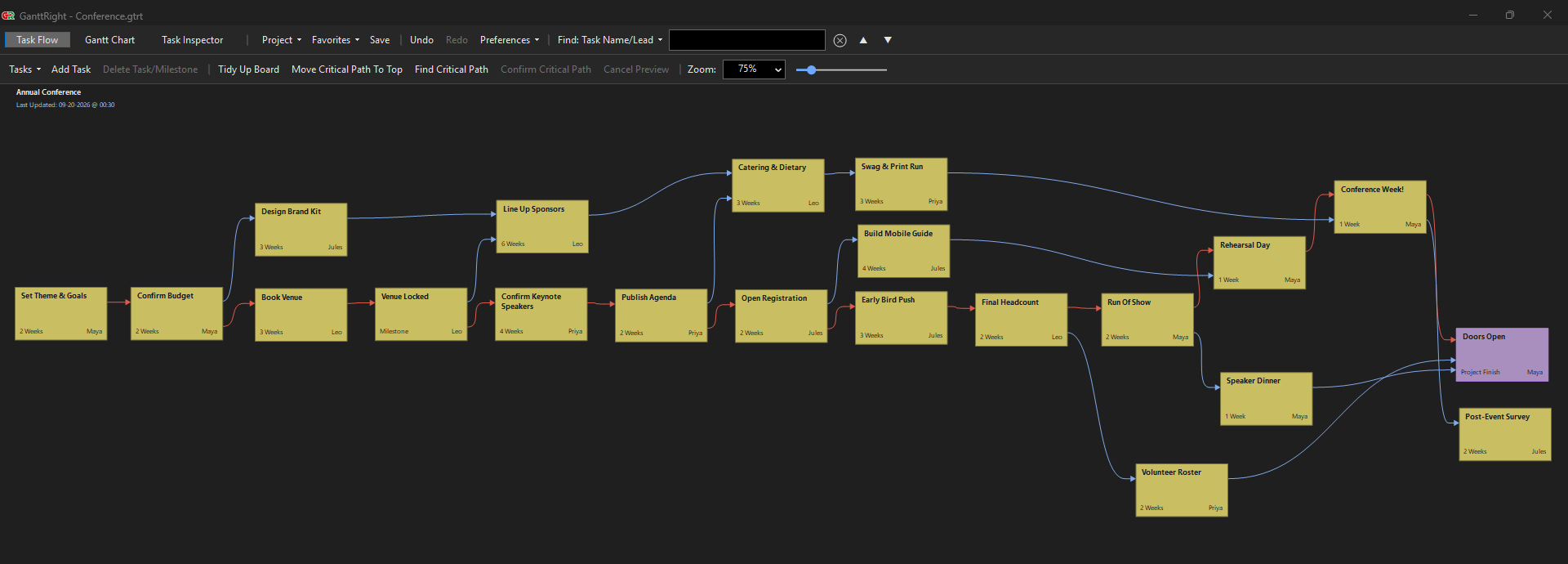The height and width of the screenshot is (564, 1568).
Task: Open the Preferences dropdown
Action: [510, 40]
